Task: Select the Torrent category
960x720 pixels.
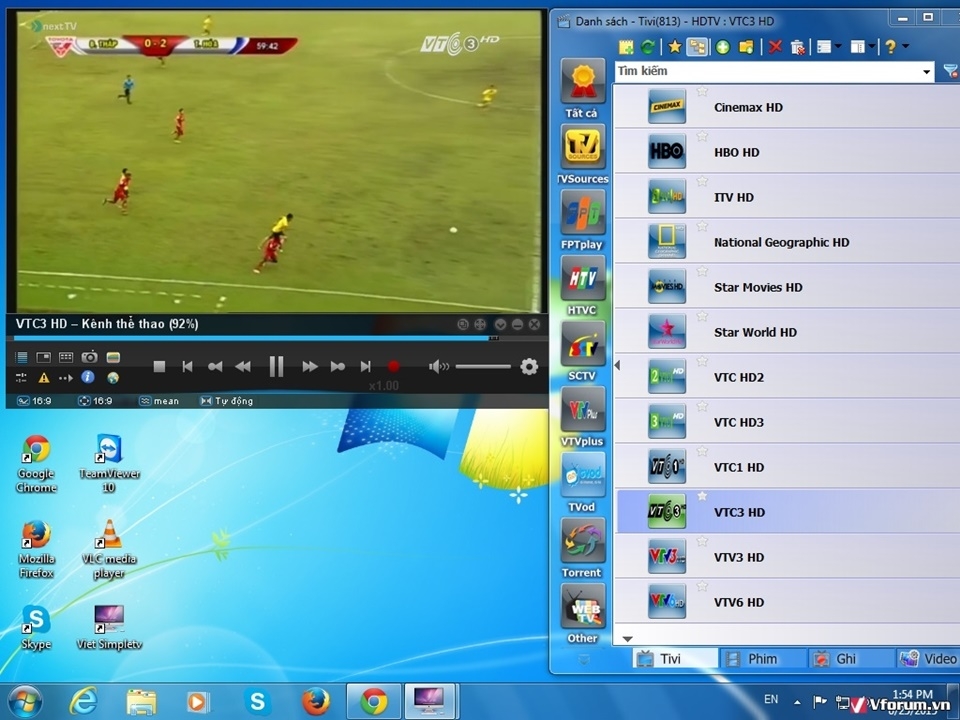Action: (x=582, y=547)
